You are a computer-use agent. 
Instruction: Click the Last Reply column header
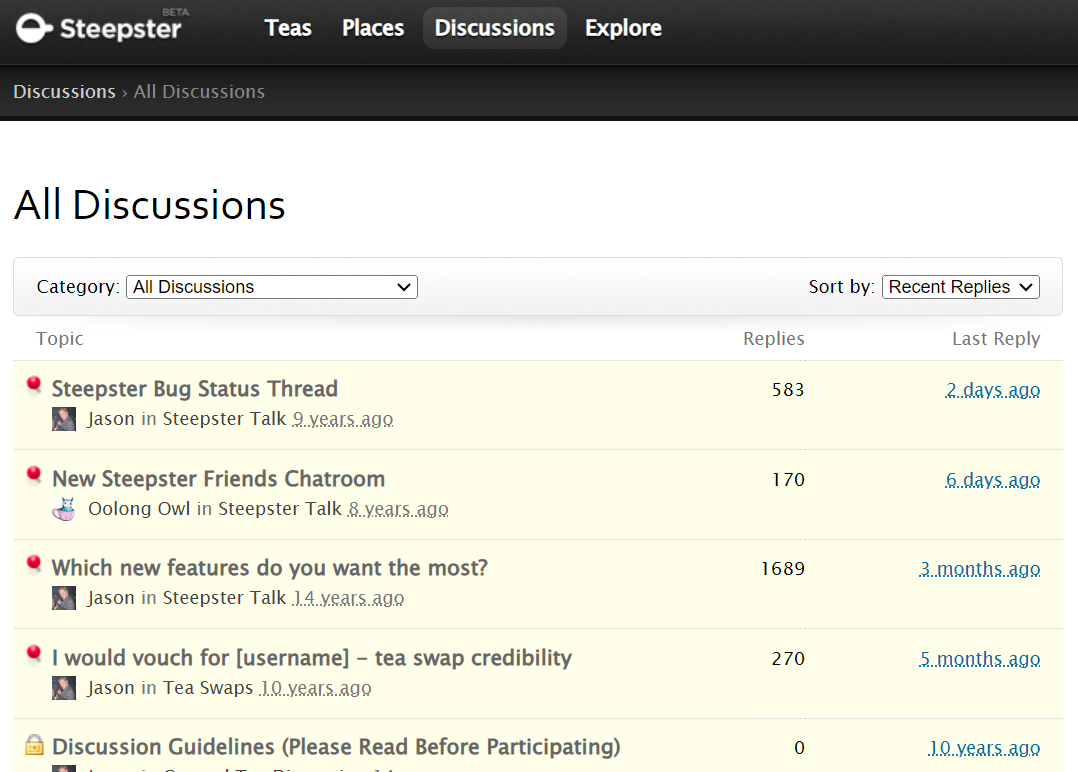click(x=996, y=339)
